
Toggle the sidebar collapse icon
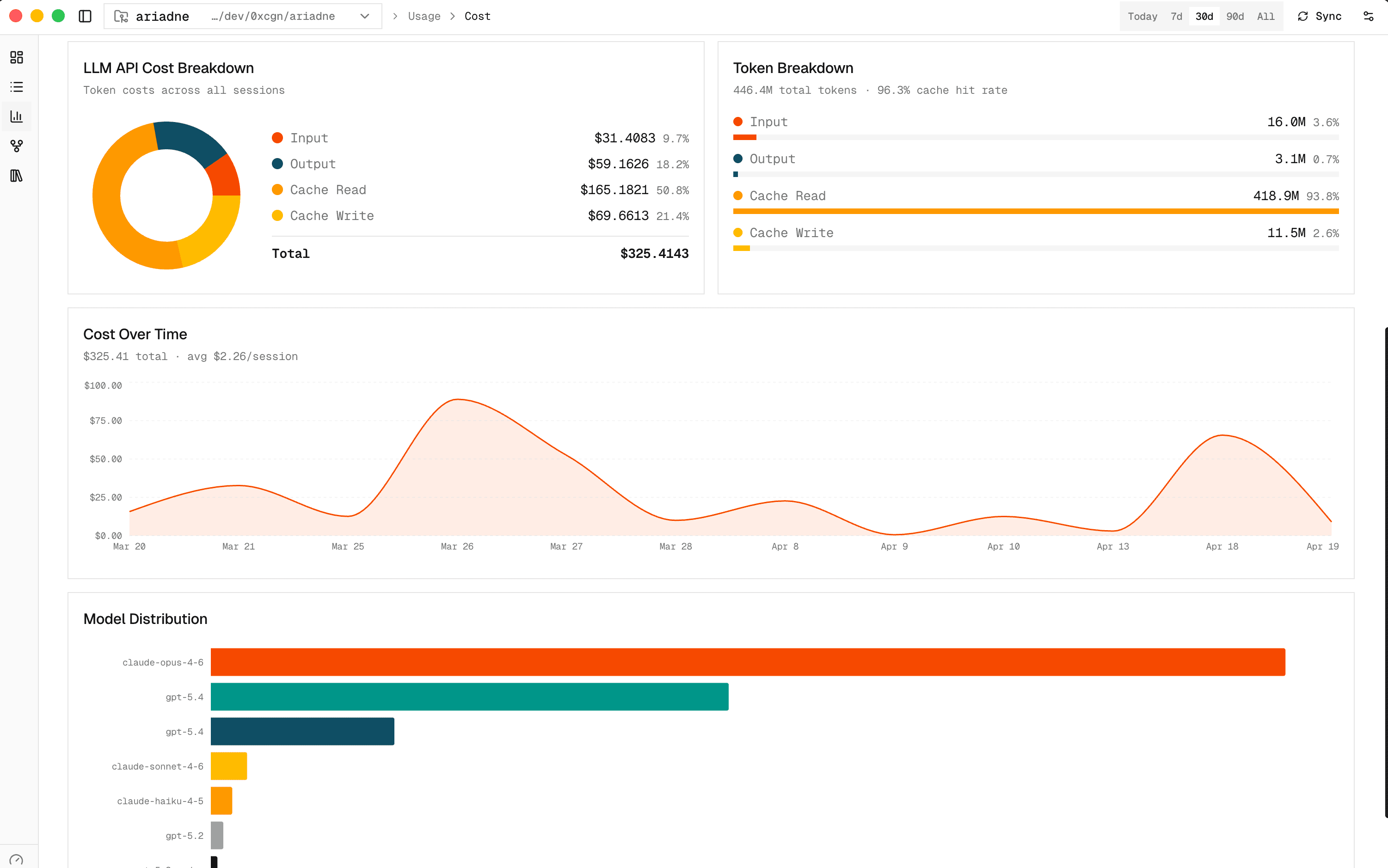[x=85, y=16]
